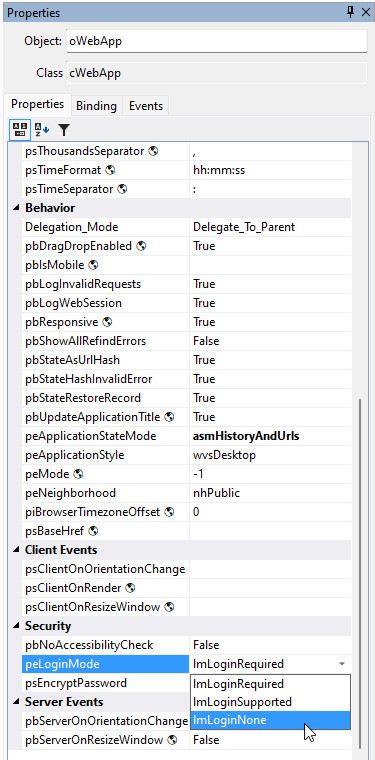This screenshot has height=760, width=375.
Task: Close the Properties panel
Action: coord(366,13)
